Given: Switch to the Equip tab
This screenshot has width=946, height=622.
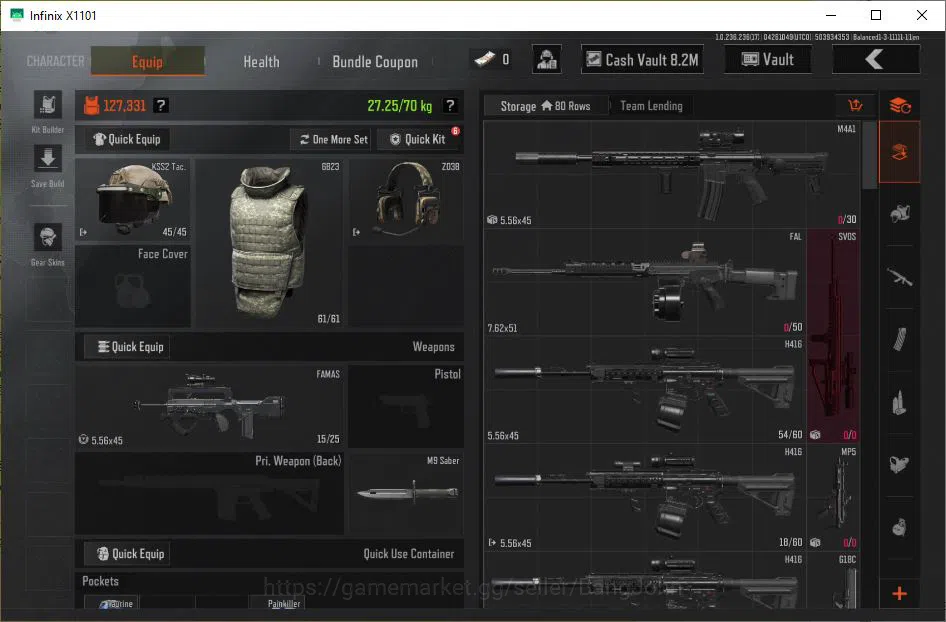Looking at the screenshot, I should tap(148, 62).
